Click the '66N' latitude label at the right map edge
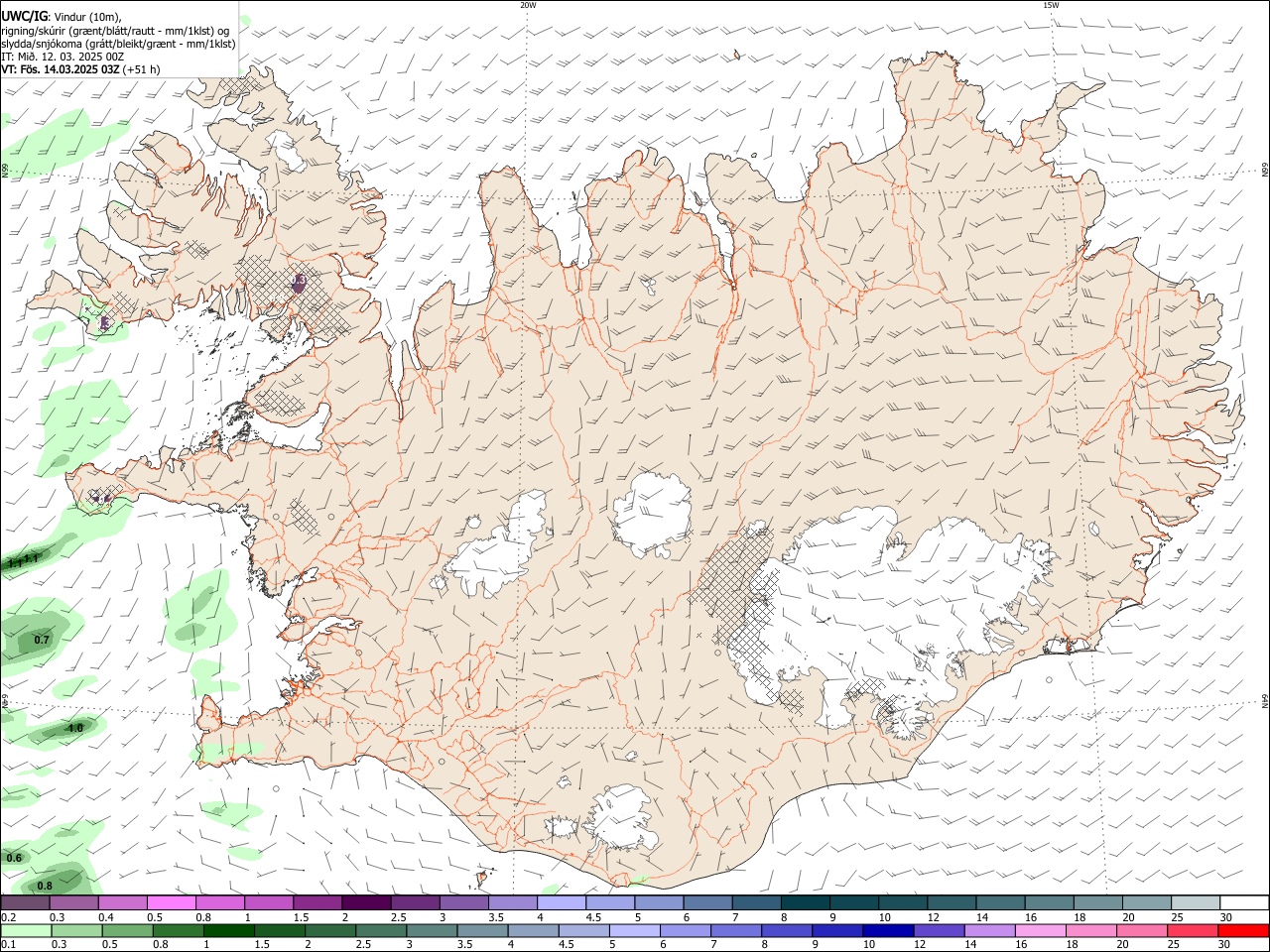 tap(1265, 170)
